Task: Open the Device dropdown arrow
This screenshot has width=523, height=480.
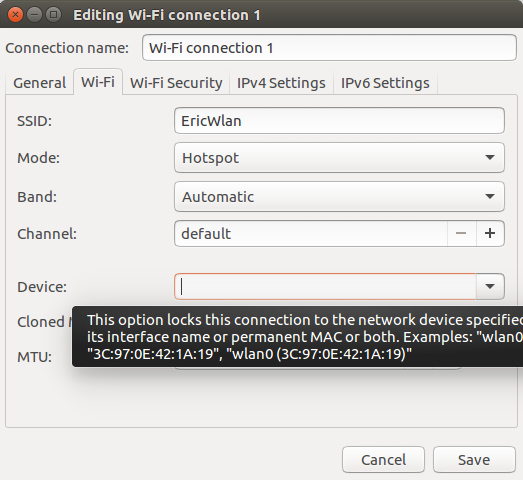Action: 490,286
